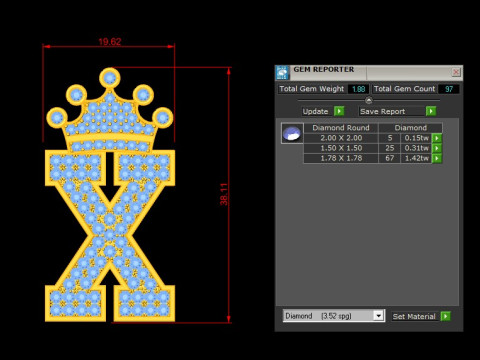The image size is (480, 360).
Task: Click the gem count cell showing 67
Action: tap(390, 158)
